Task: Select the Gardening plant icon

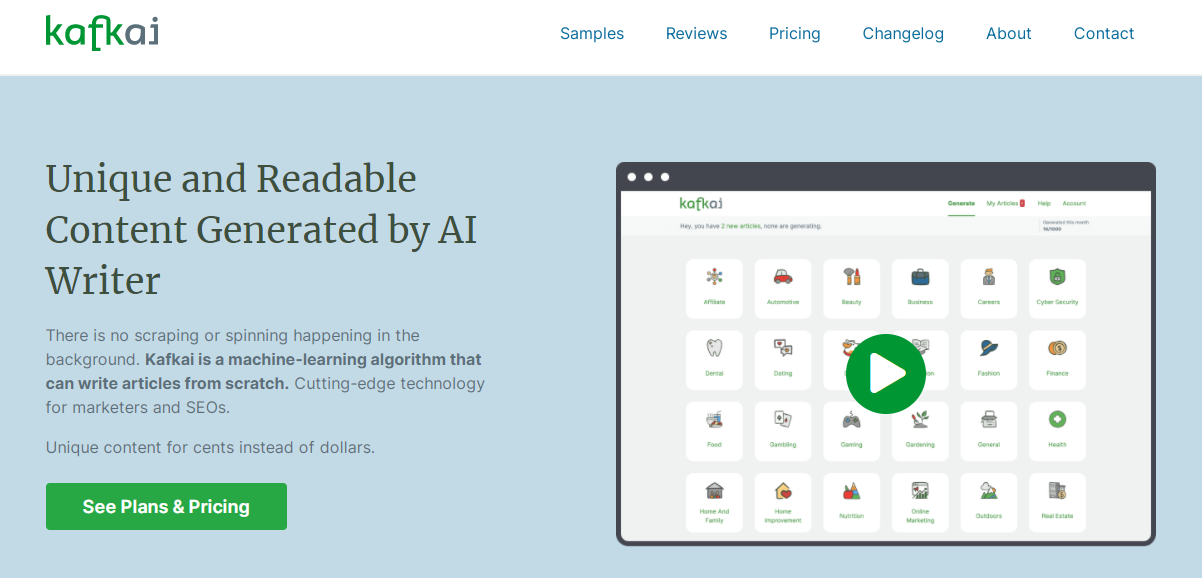Action: pyautogui.click(x=920, y=419)
